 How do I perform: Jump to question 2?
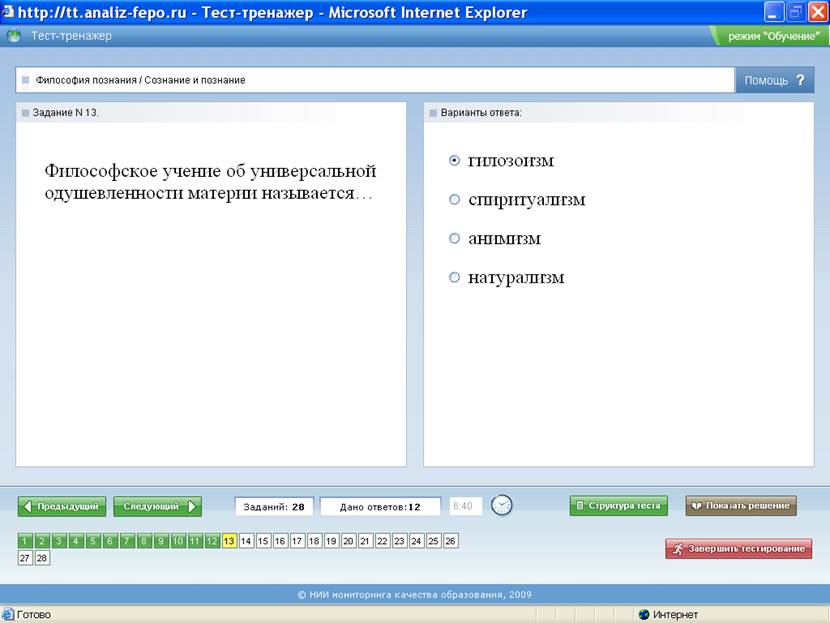pos(42,541)
